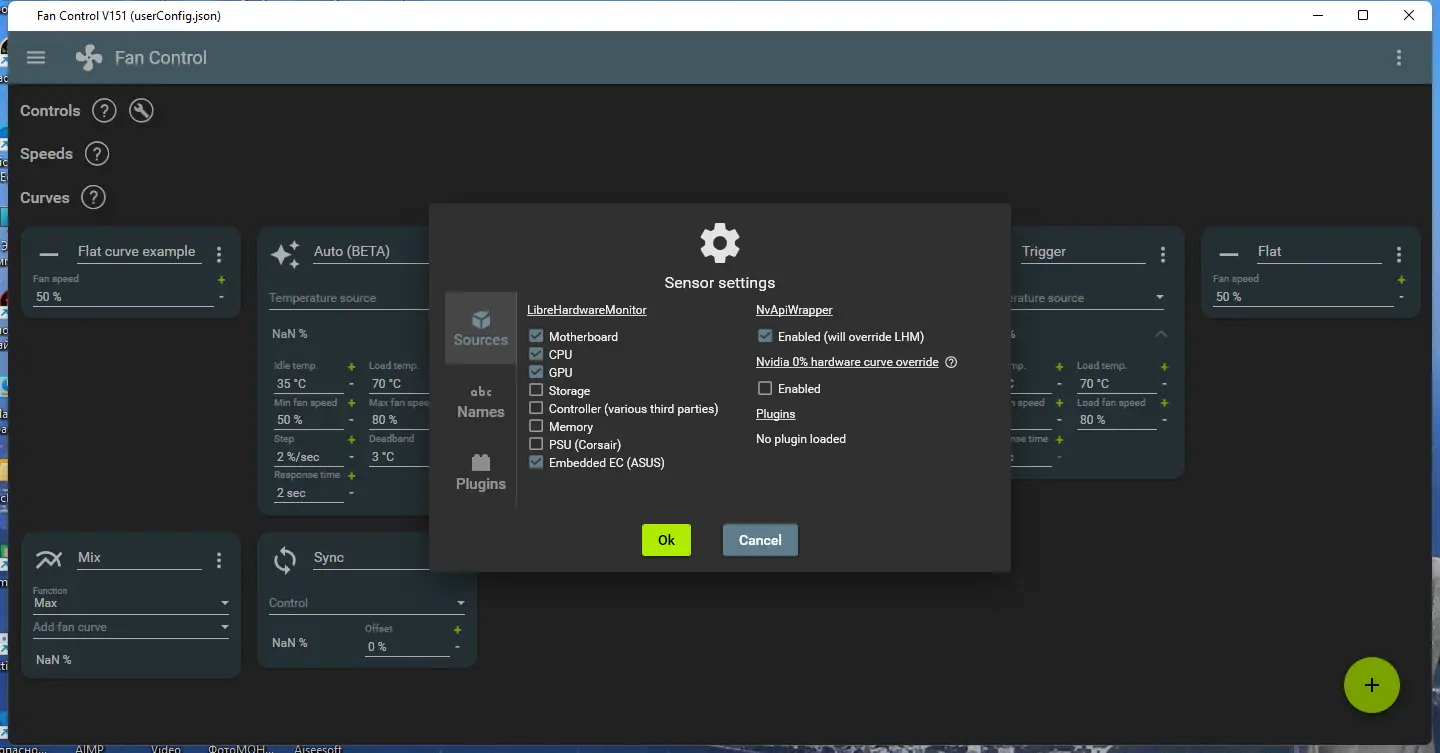The width and height of the screenshot is (1440, 753).
Task: Open help for the Curves section
Action: click(x=93, y=198)
